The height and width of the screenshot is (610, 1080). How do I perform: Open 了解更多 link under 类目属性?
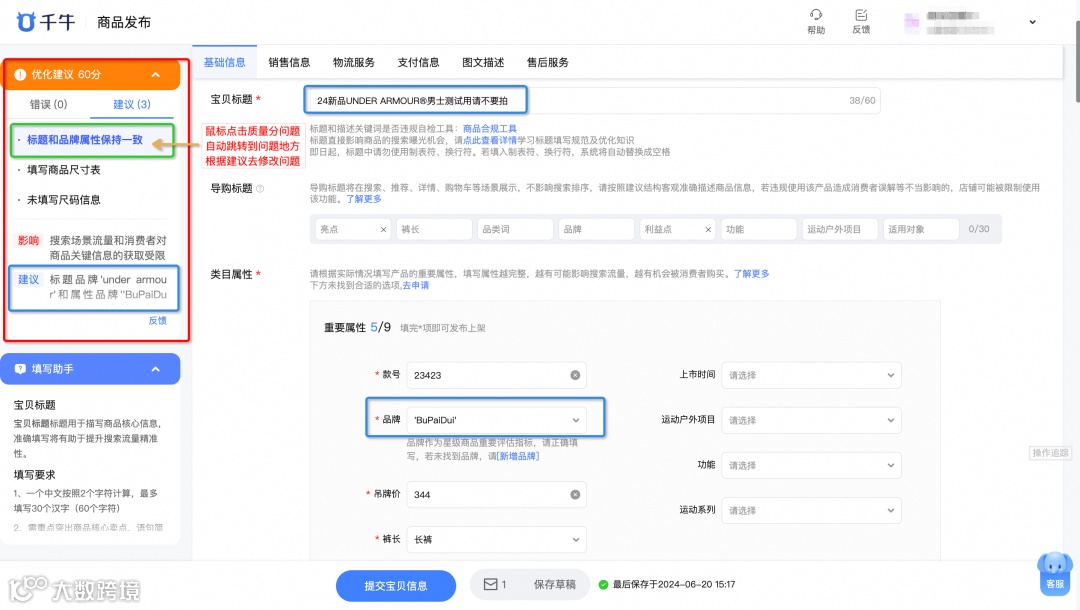pyautogui.click(x=751, y=273)
